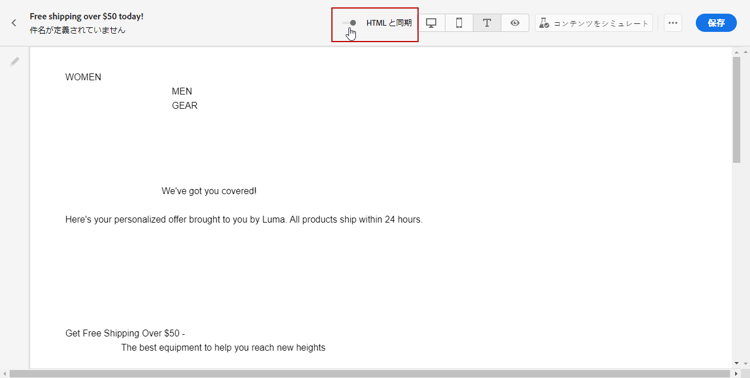Switch to mobile preview view
Viewport: 750px width, 378px height.
[x=459, y=22]
